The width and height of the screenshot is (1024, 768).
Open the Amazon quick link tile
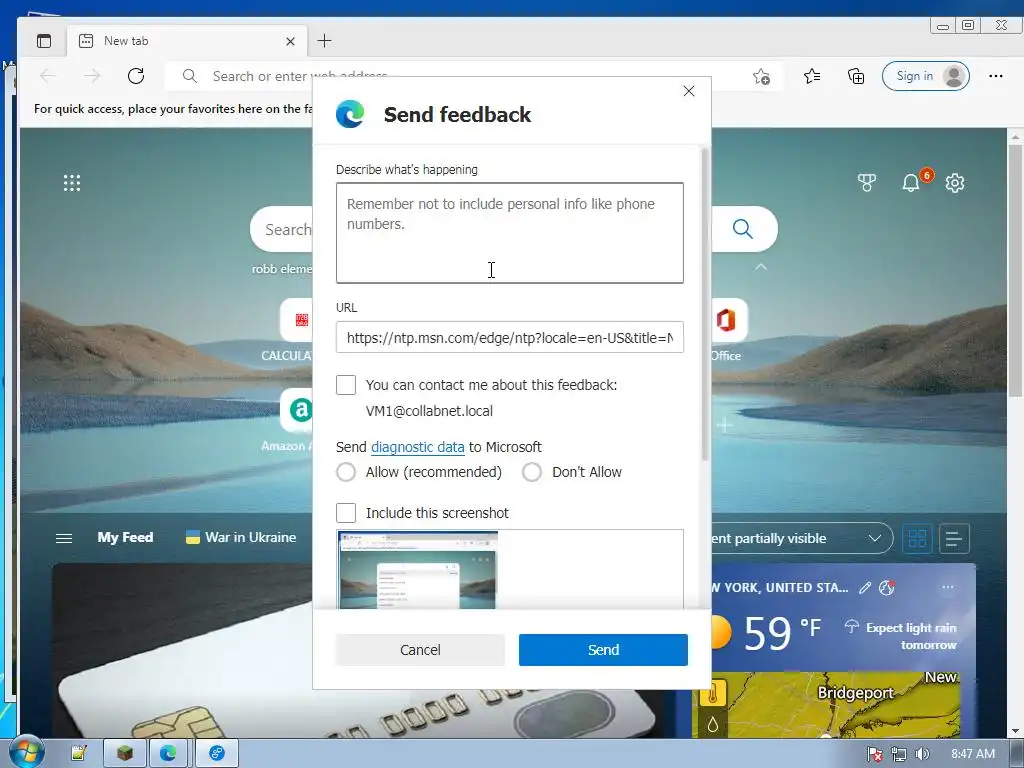click(297, 410)
